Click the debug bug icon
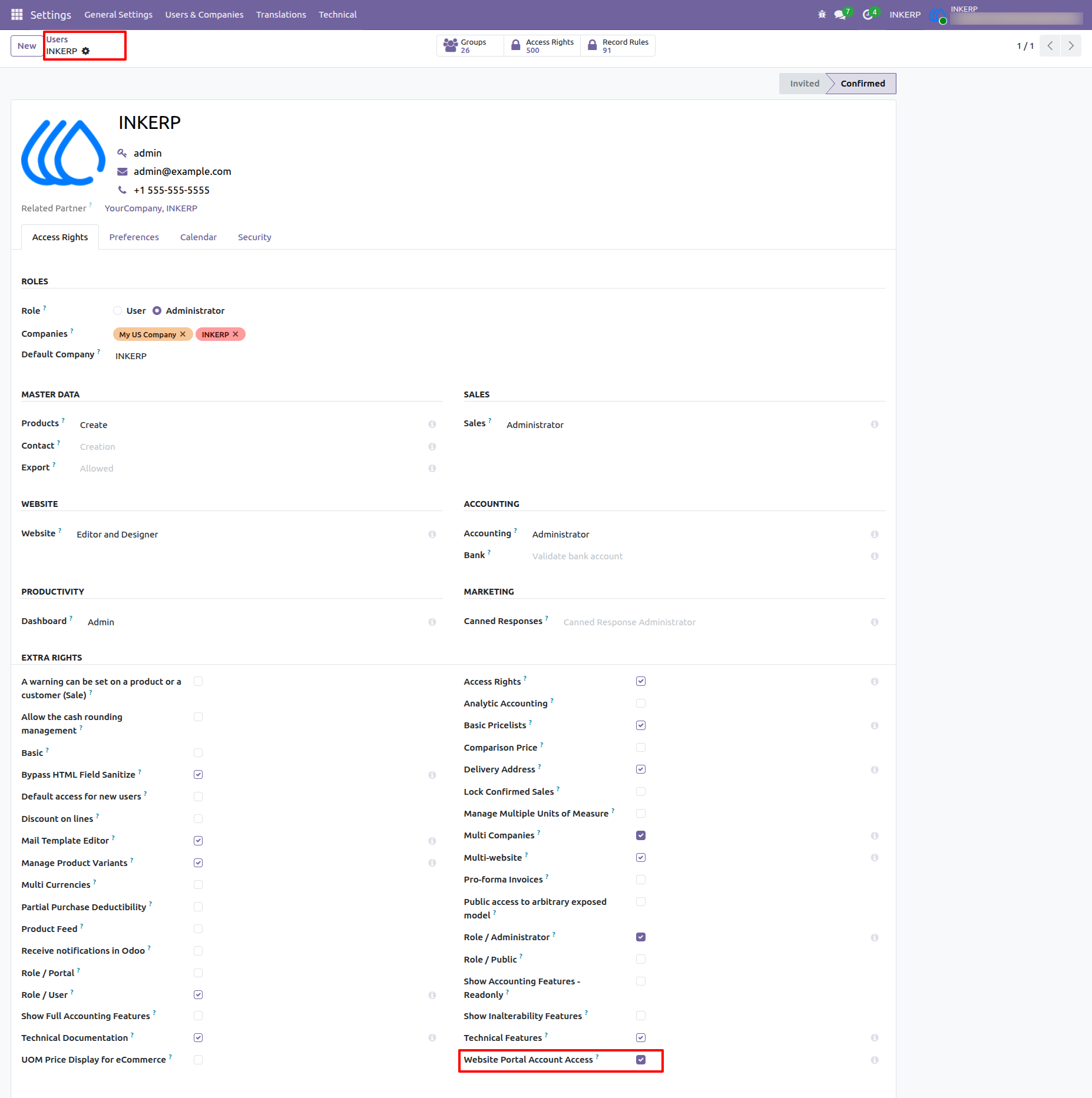 [822, 14]
